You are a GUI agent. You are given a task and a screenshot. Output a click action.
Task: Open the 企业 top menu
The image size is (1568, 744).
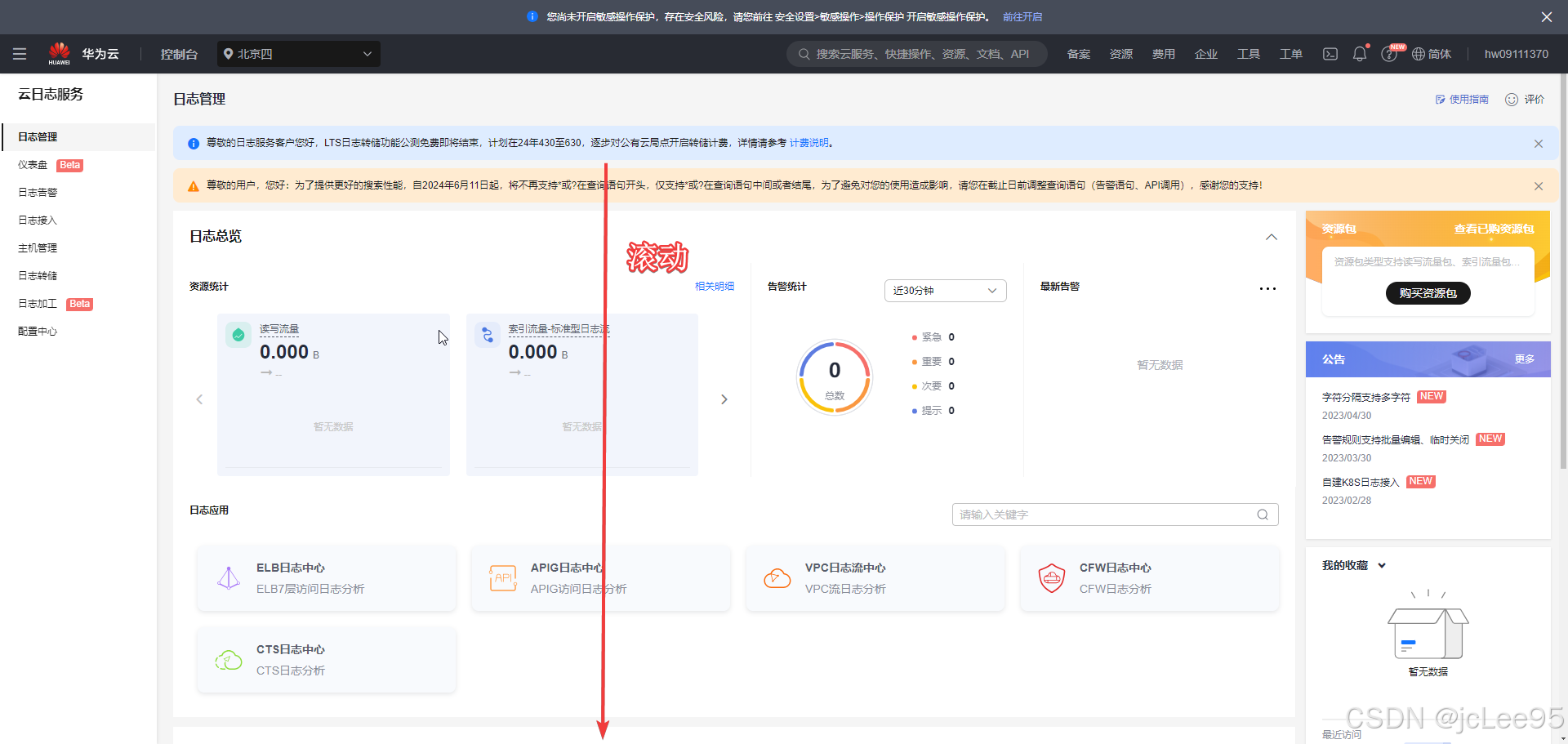coord(1206,54)
